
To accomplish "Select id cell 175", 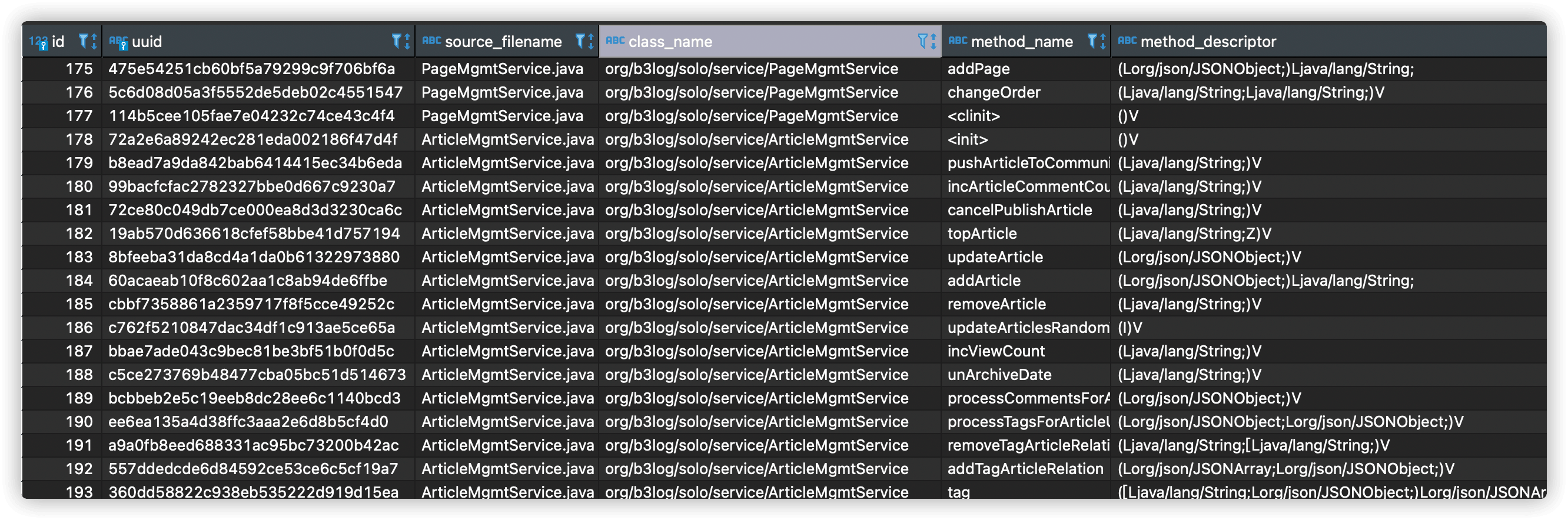I will coord(62,69).
